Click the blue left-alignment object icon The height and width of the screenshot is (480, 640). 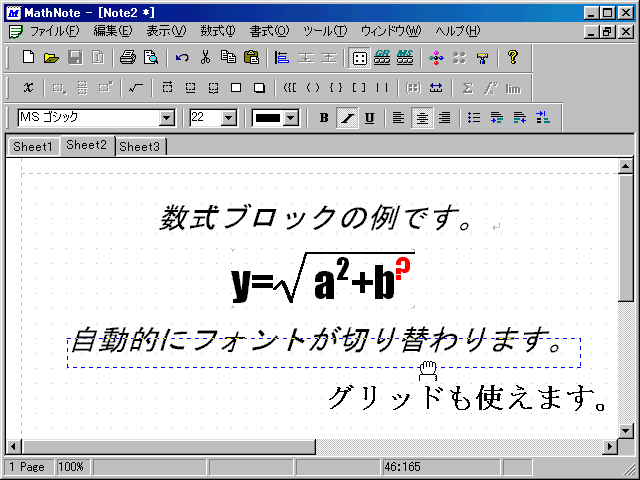pyautogui.click(x=282, y=58)
